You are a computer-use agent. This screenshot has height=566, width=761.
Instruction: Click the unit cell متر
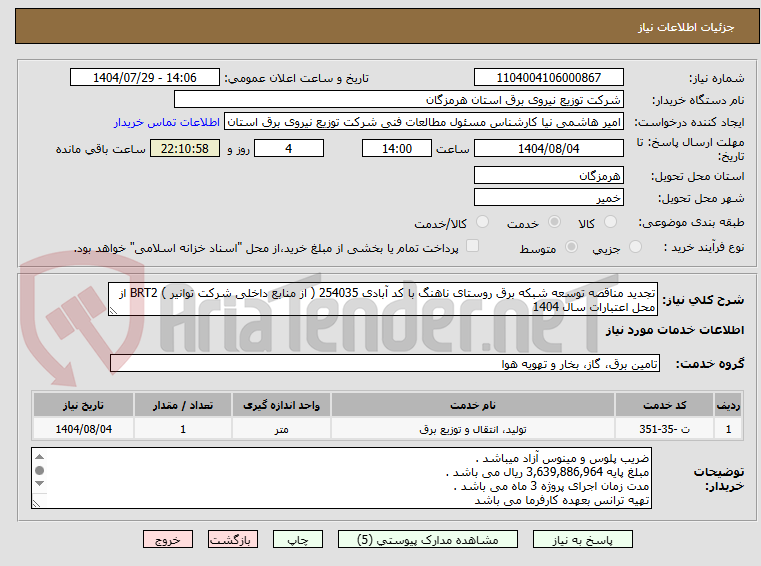281,429
